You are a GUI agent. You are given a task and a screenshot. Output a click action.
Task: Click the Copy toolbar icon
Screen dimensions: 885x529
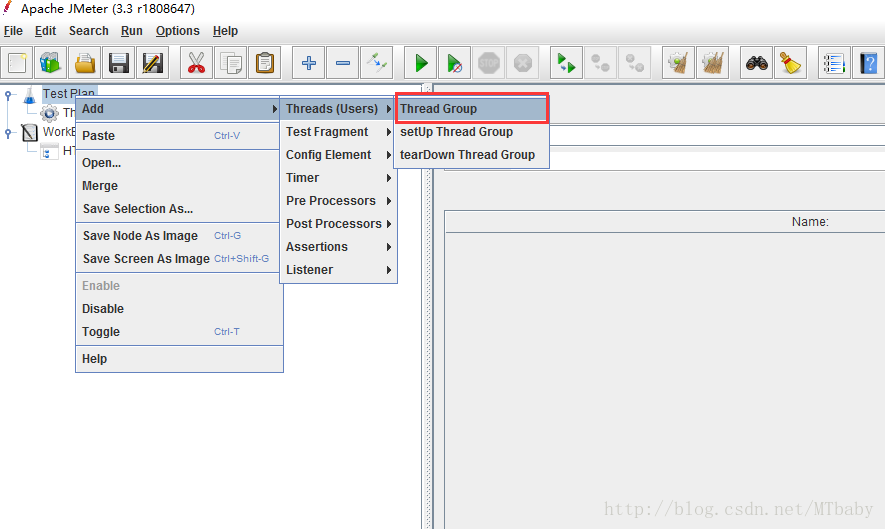pos(230,63)
